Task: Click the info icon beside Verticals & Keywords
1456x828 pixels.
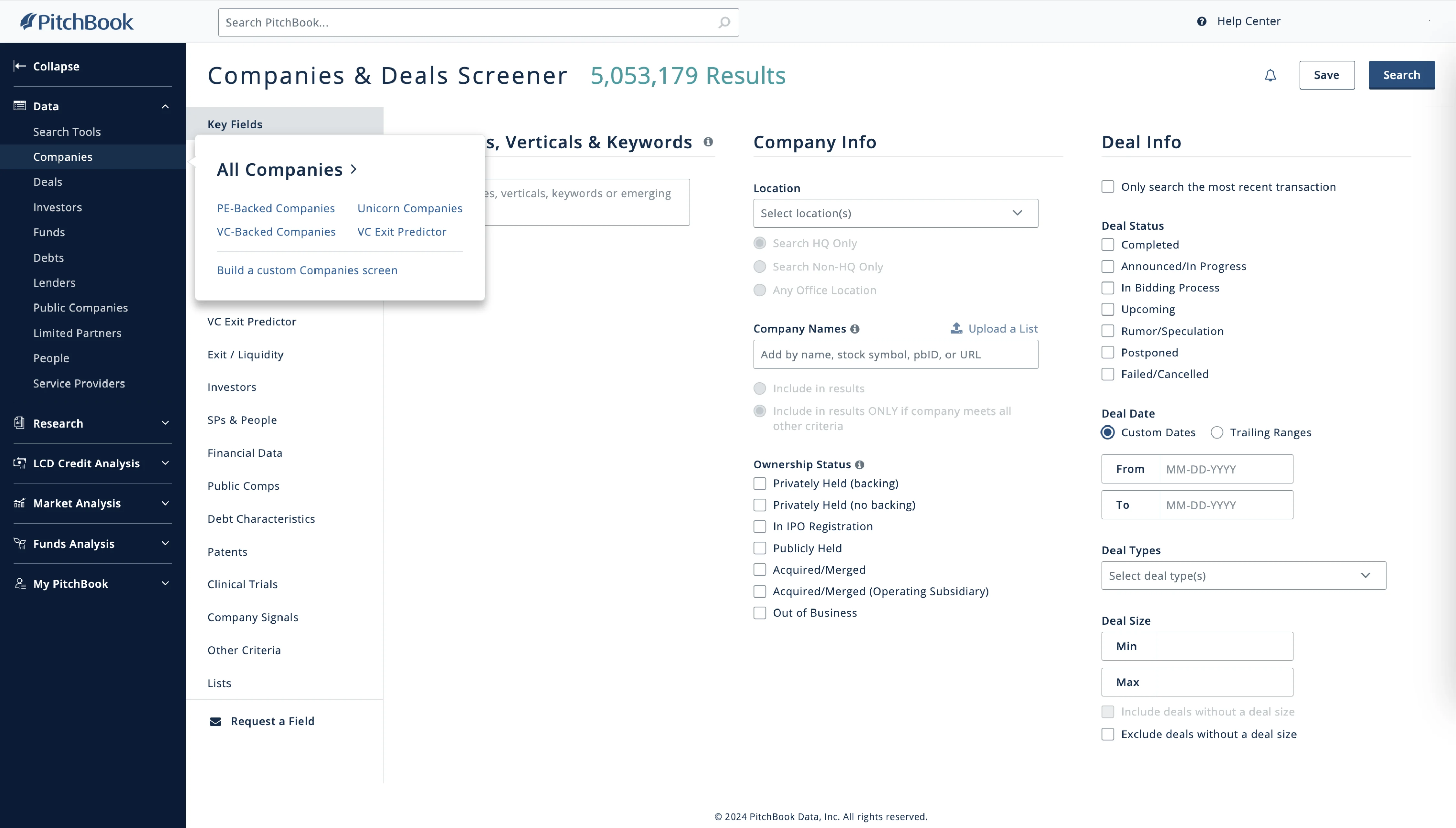Action: 708,142
